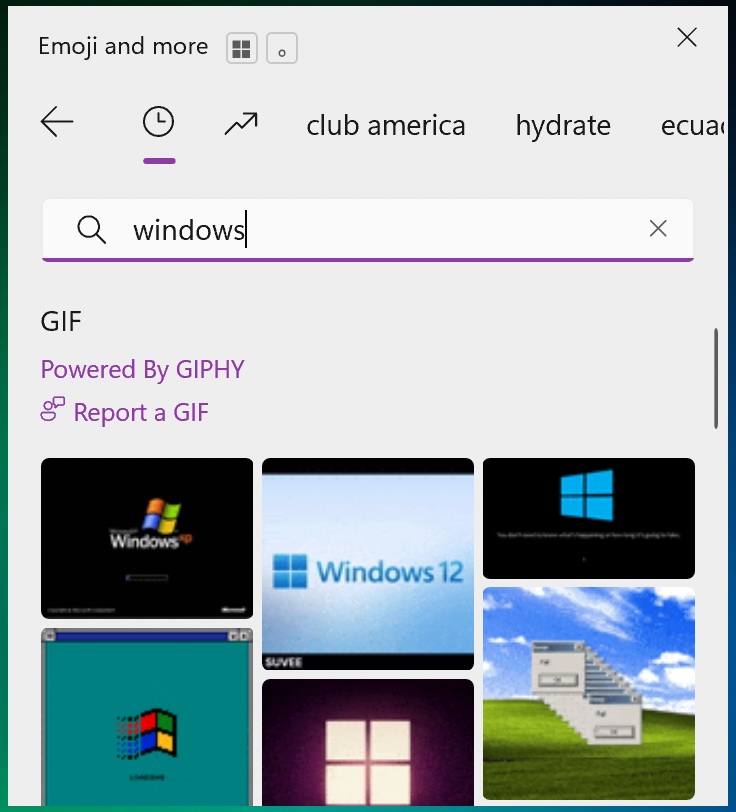
Task: Insert the teal retro Windows logo GIF
Action: click(x=147, y=717)
